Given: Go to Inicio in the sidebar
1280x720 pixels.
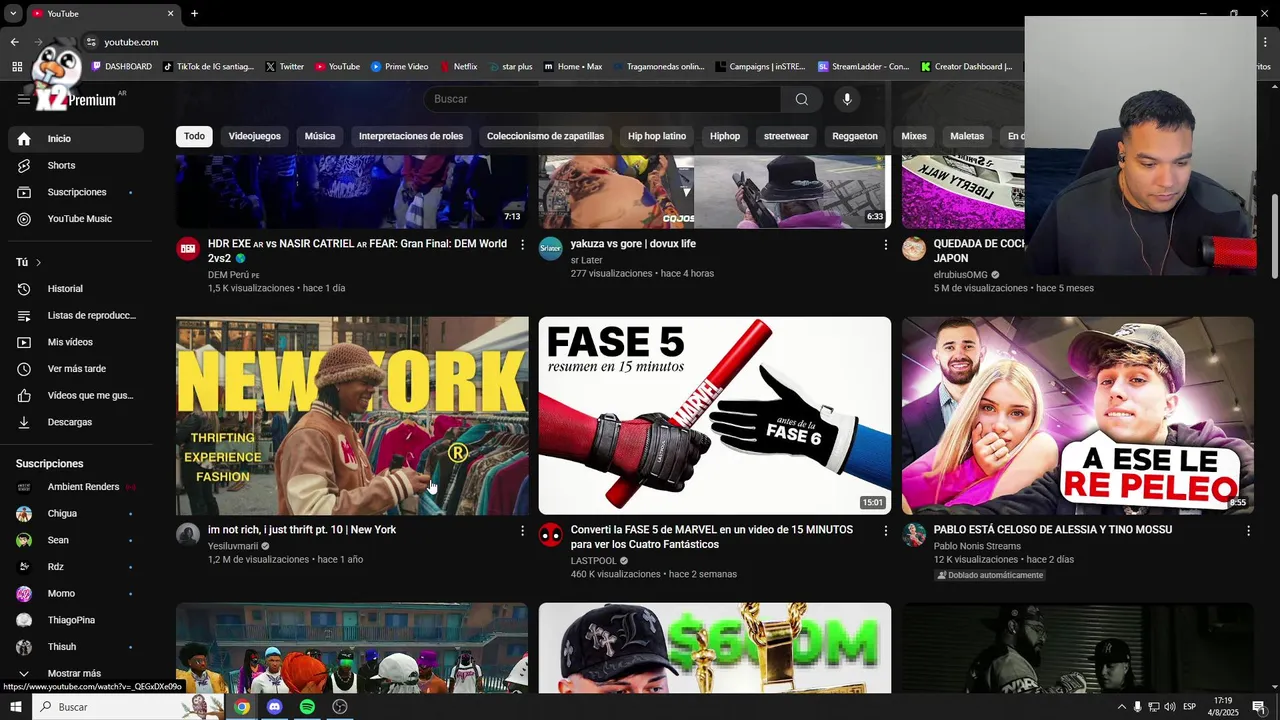Looking at the screenshot, I should [76, 139].
